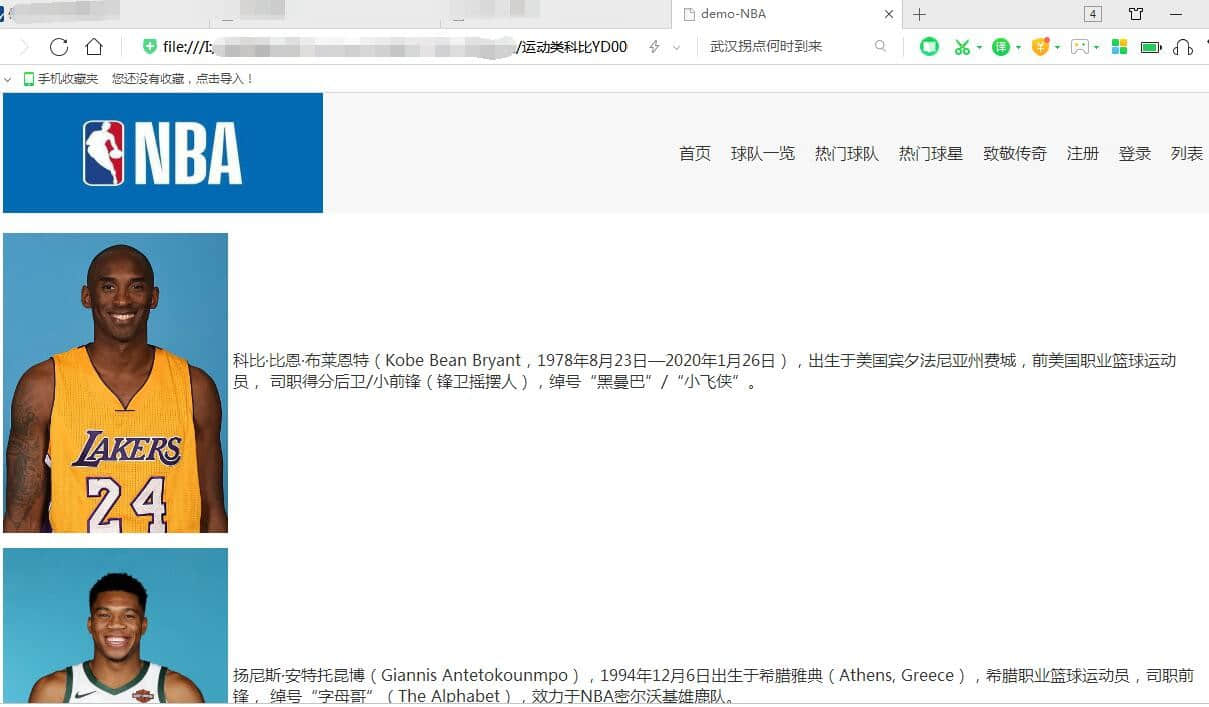1209x707 pixels.
Task: Click the scissors screenshot tool icon
Action: tap(961, 47)
